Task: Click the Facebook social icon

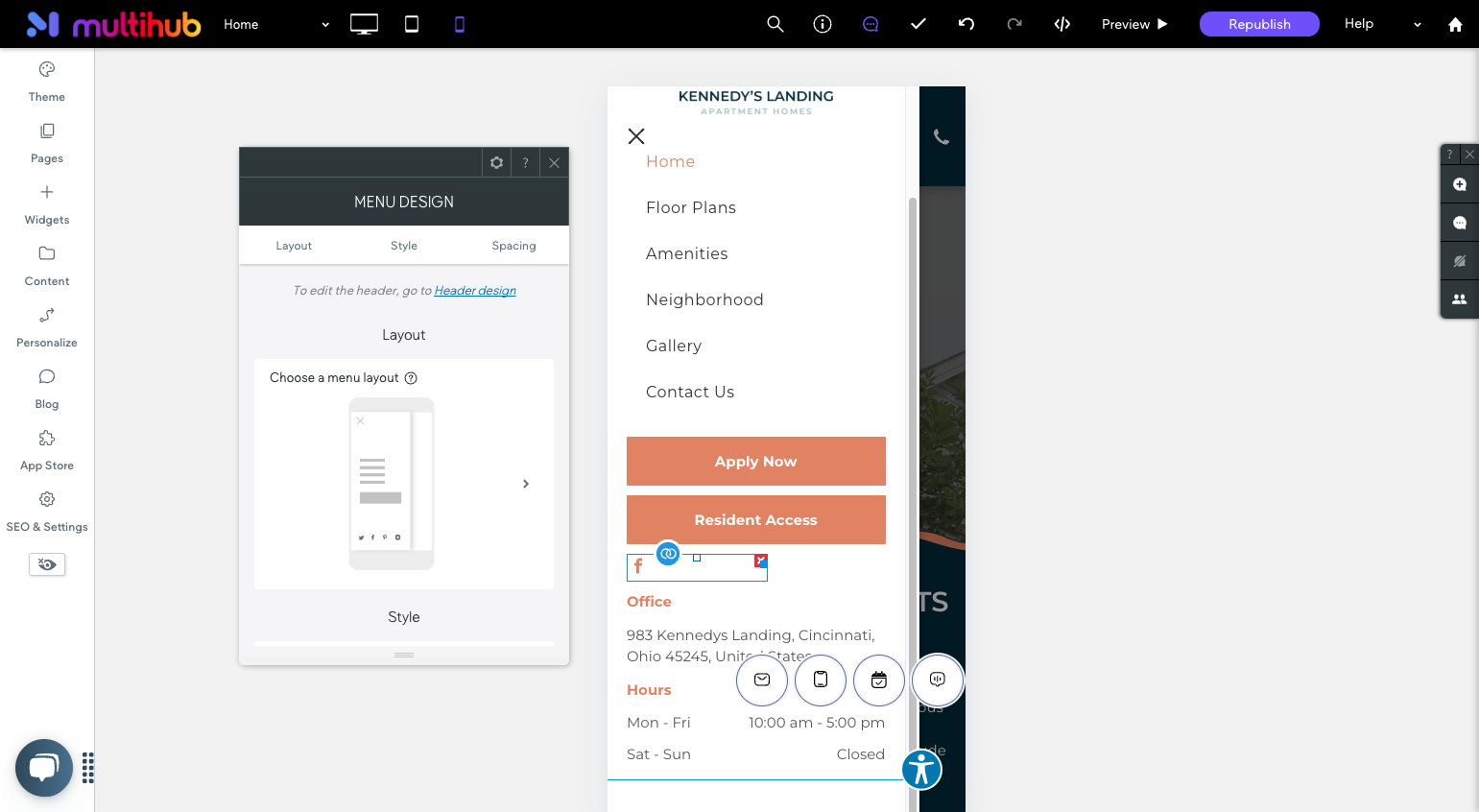Action: tap(638, 566)
